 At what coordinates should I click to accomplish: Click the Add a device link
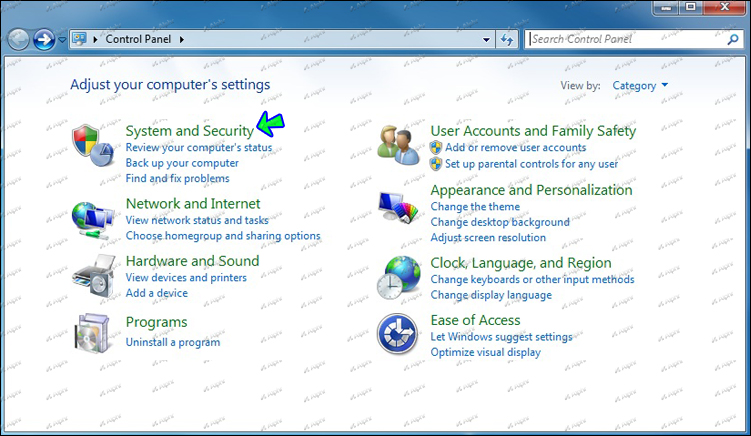coord(157,293)
